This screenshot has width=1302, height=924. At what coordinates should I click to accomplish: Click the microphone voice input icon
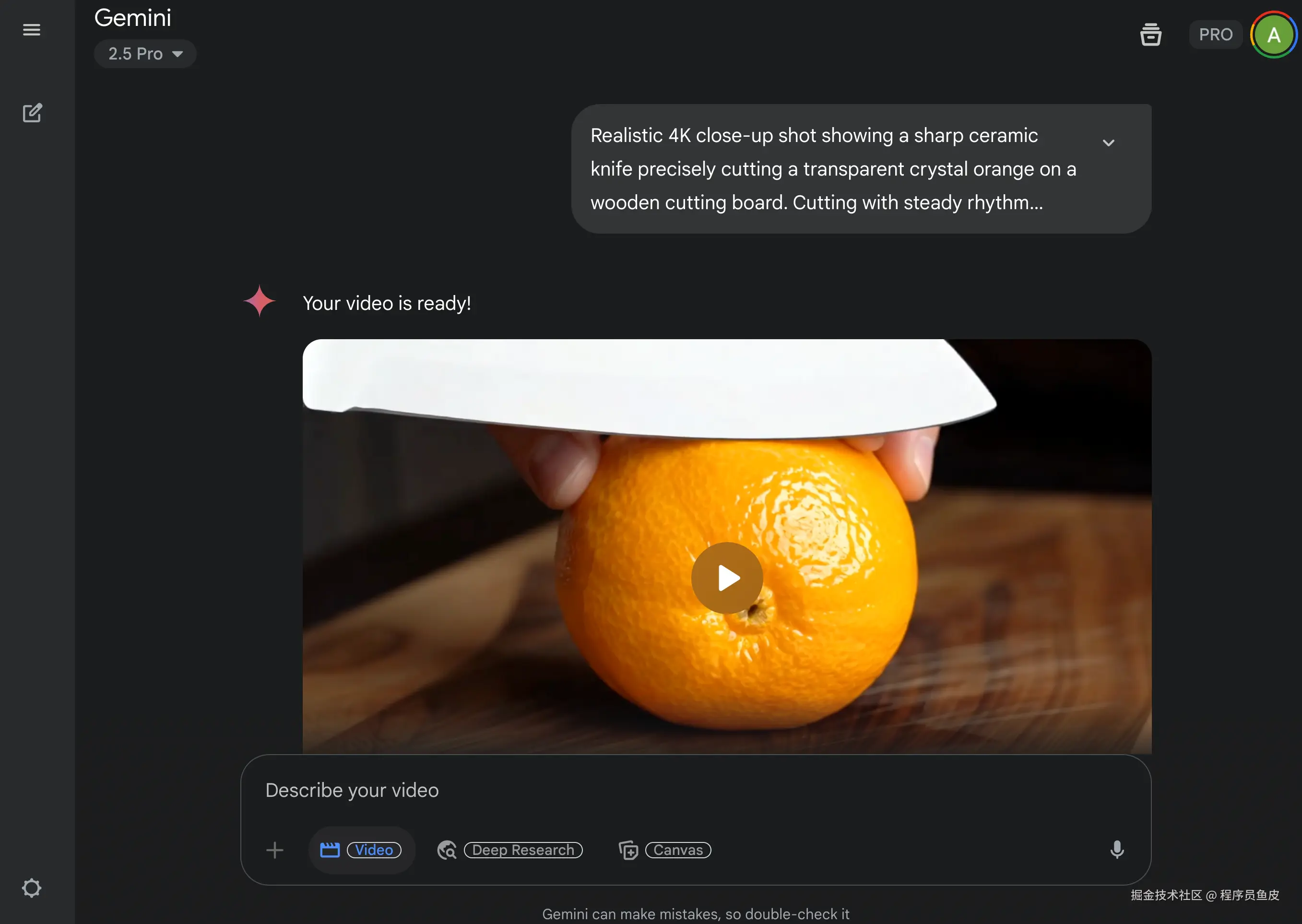tap(1116, 850)
